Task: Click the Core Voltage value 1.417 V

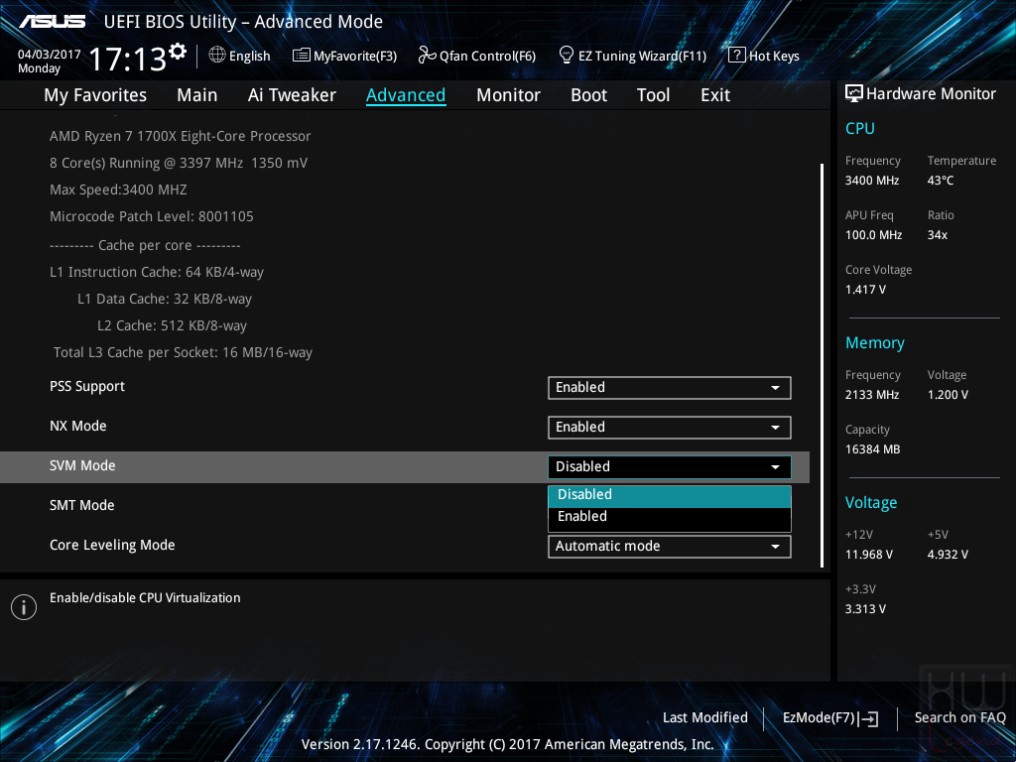Action: point(865,290)
